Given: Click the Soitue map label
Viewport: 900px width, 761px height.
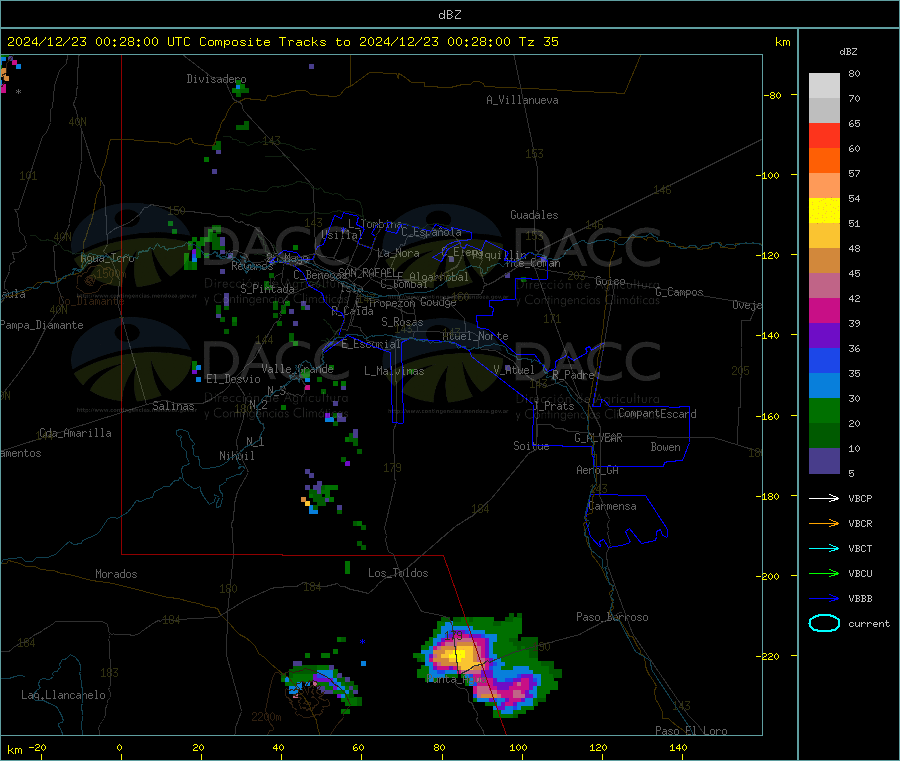Looking at the screenshot, I should [x=531, y=446].
